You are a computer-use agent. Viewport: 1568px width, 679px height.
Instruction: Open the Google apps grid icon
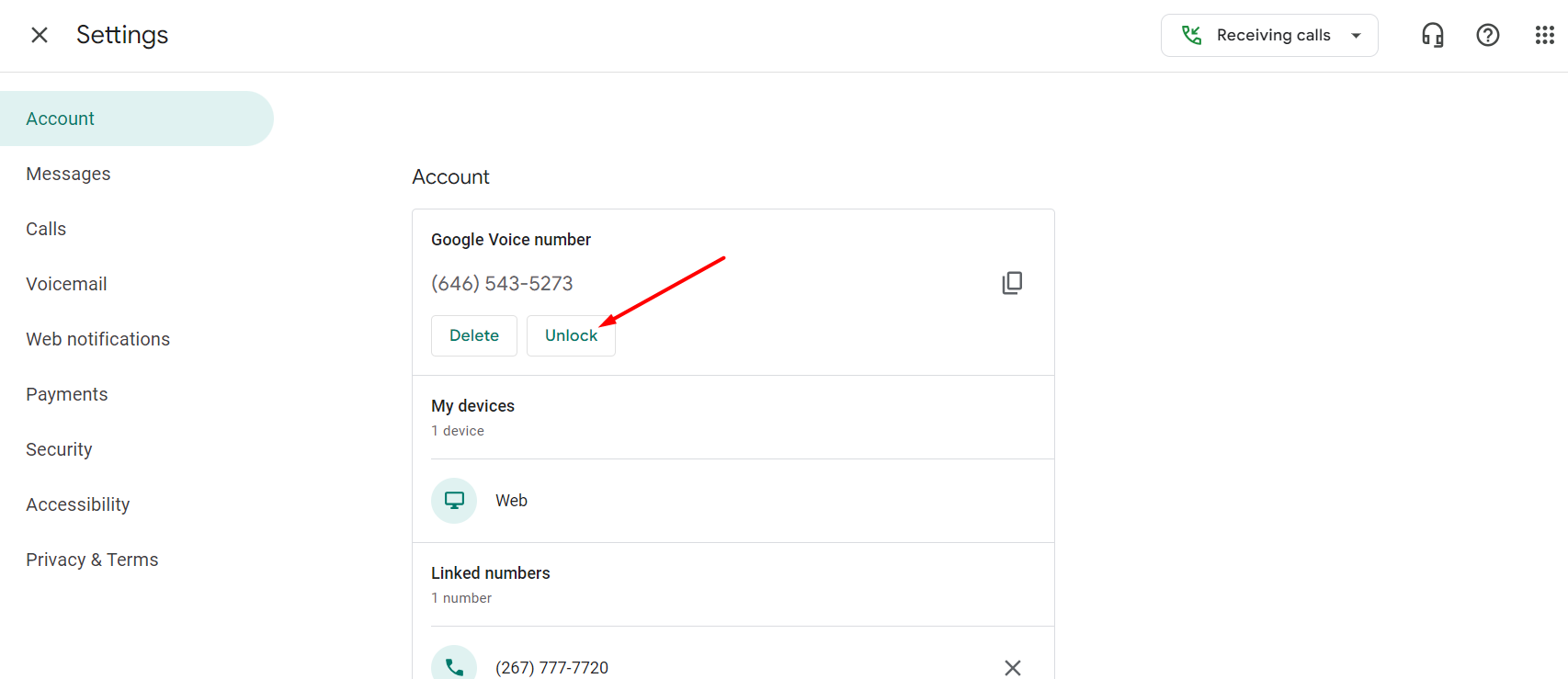[x=1544, y=35]
